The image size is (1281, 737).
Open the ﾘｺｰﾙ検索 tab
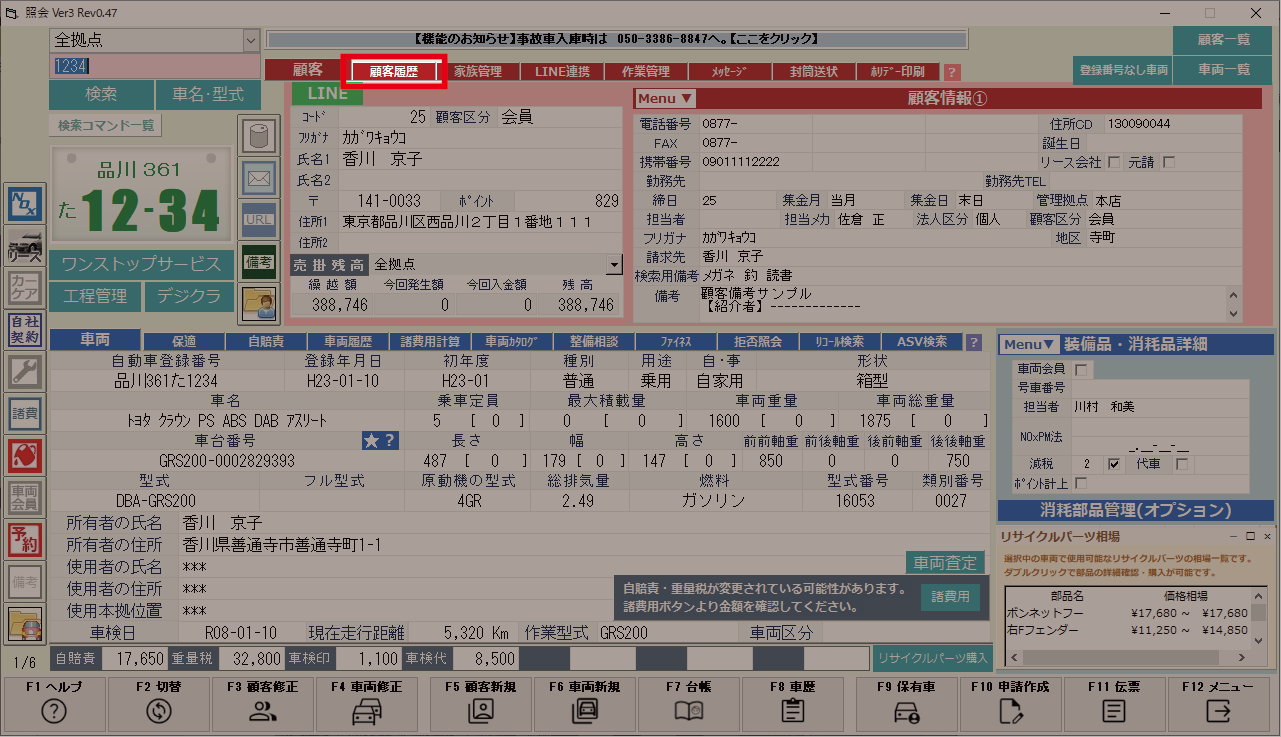(x=840, y=342)
